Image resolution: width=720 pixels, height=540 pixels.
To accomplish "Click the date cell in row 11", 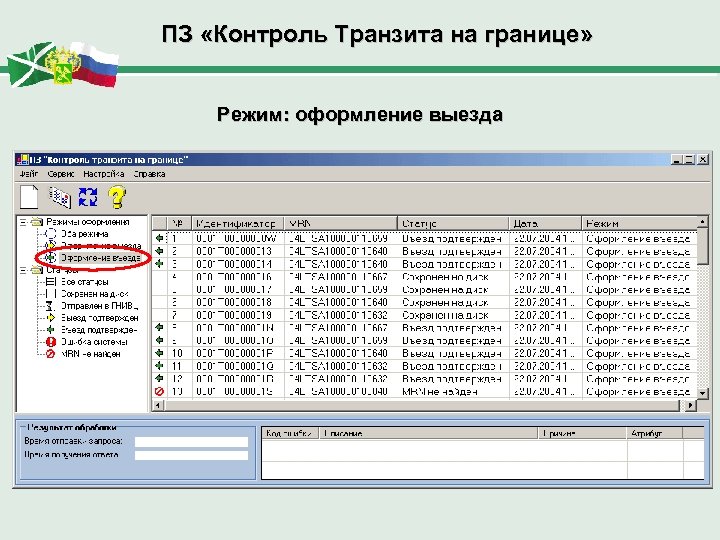I will (x=546, y=366).
